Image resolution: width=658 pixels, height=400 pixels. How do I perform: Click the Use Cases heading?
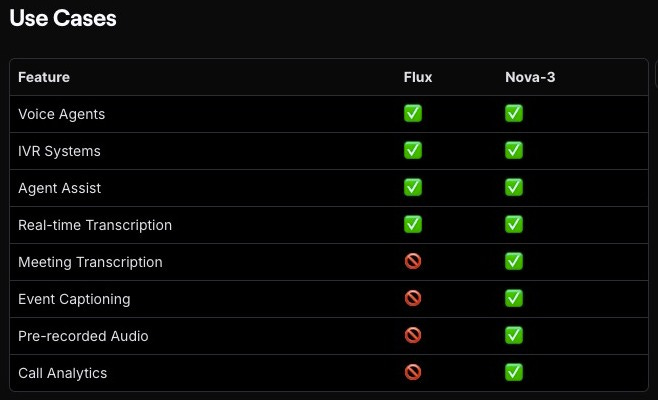tap(63, 18)
